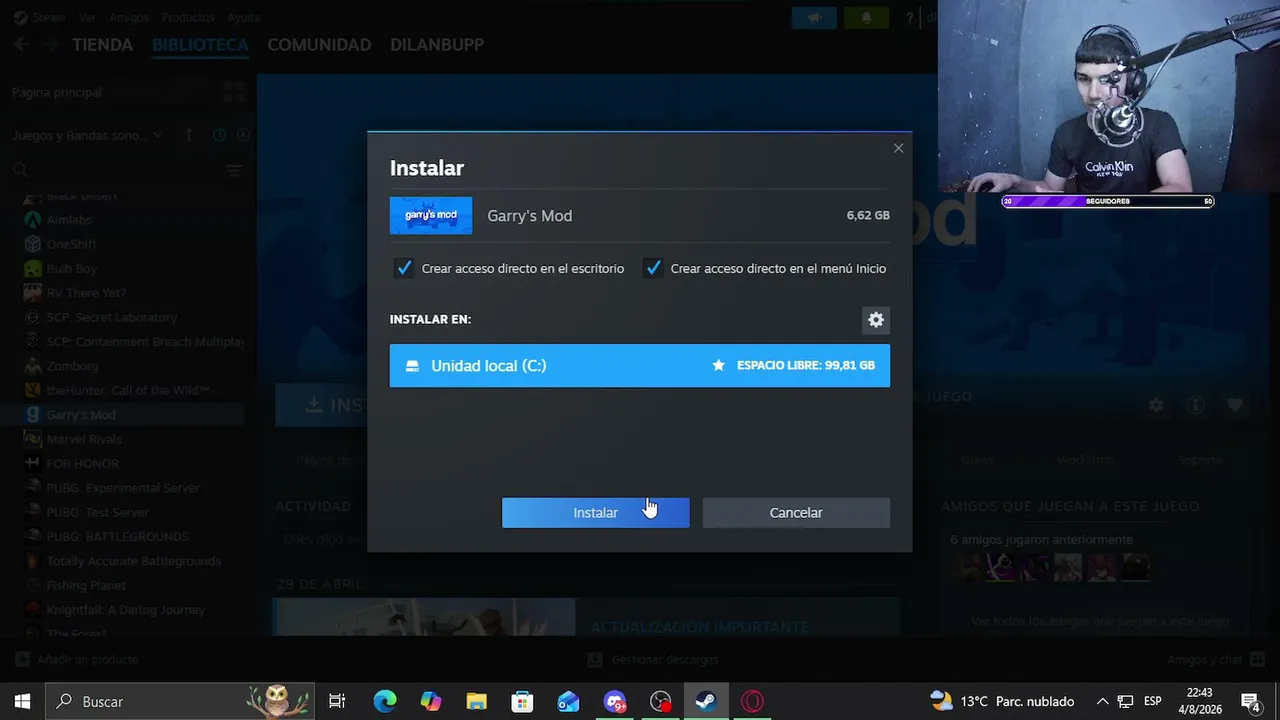Open the library advanced filters icon
The width and height of the screenshot is (1280, 720).
[234, 170]
